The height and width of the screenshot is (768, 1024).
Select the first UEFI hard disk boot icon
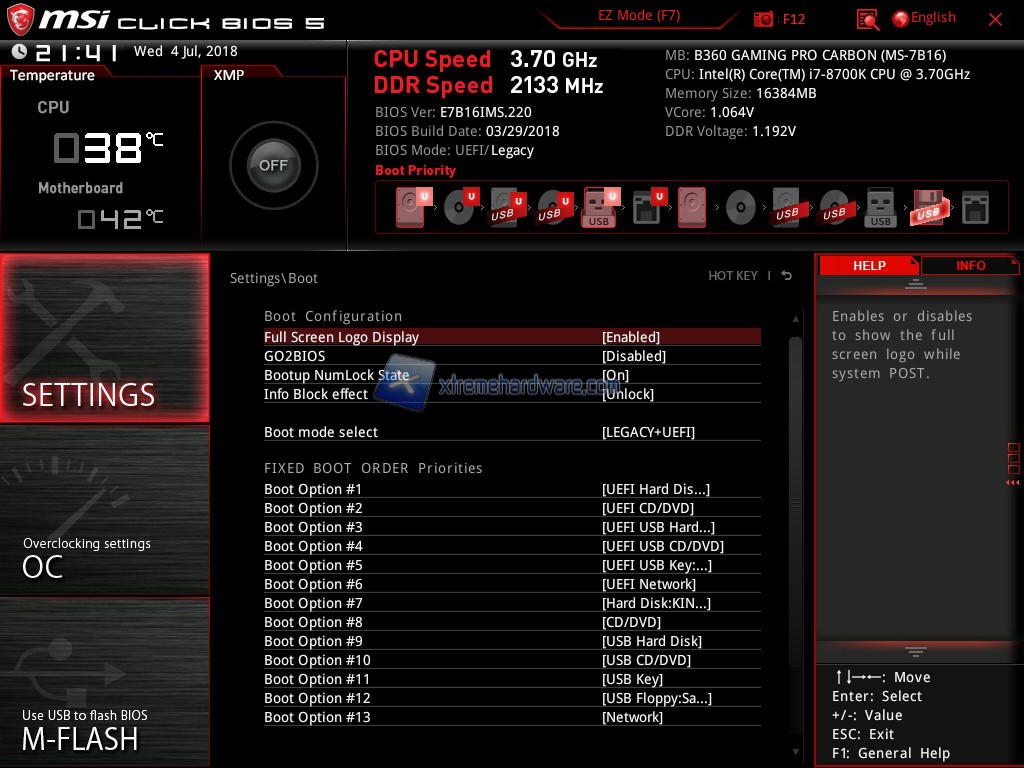(x=410, y=208)
